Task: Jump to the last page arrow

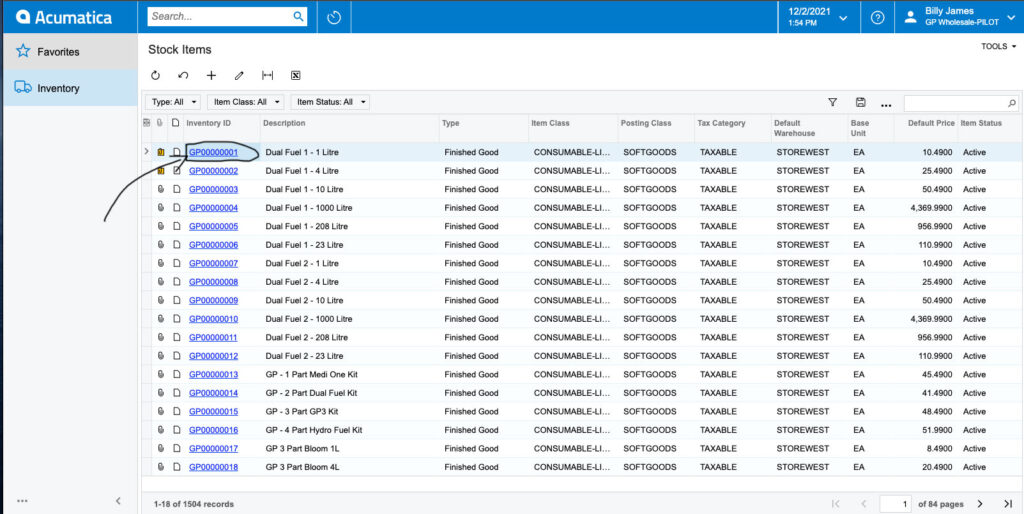Action: (x=1008, y=504)
